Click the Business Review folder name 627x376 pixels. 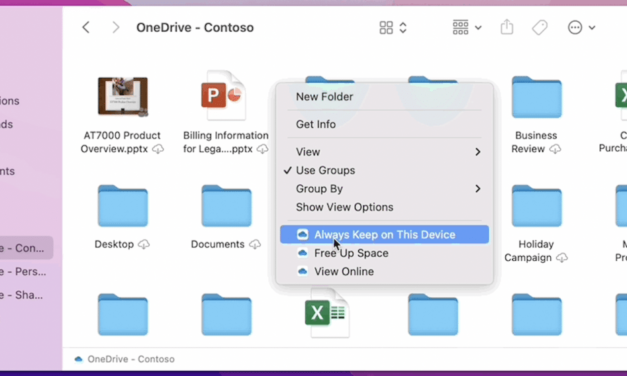pos(536,142)
